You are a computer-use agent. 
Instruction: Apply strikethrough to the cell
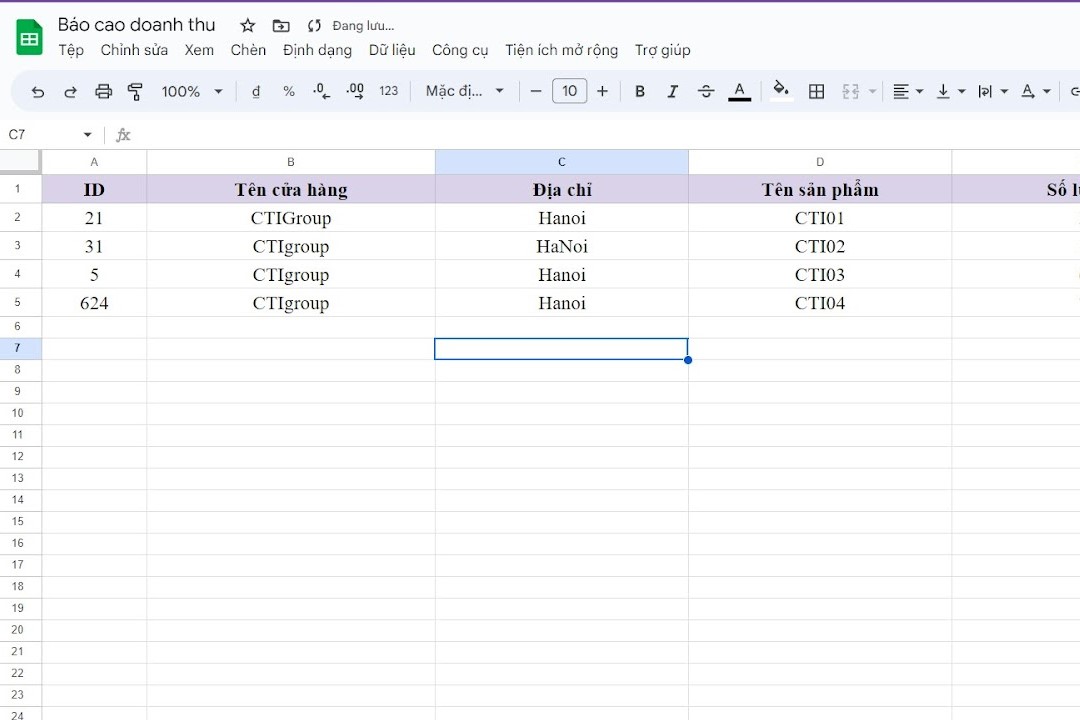click(706, 90)
